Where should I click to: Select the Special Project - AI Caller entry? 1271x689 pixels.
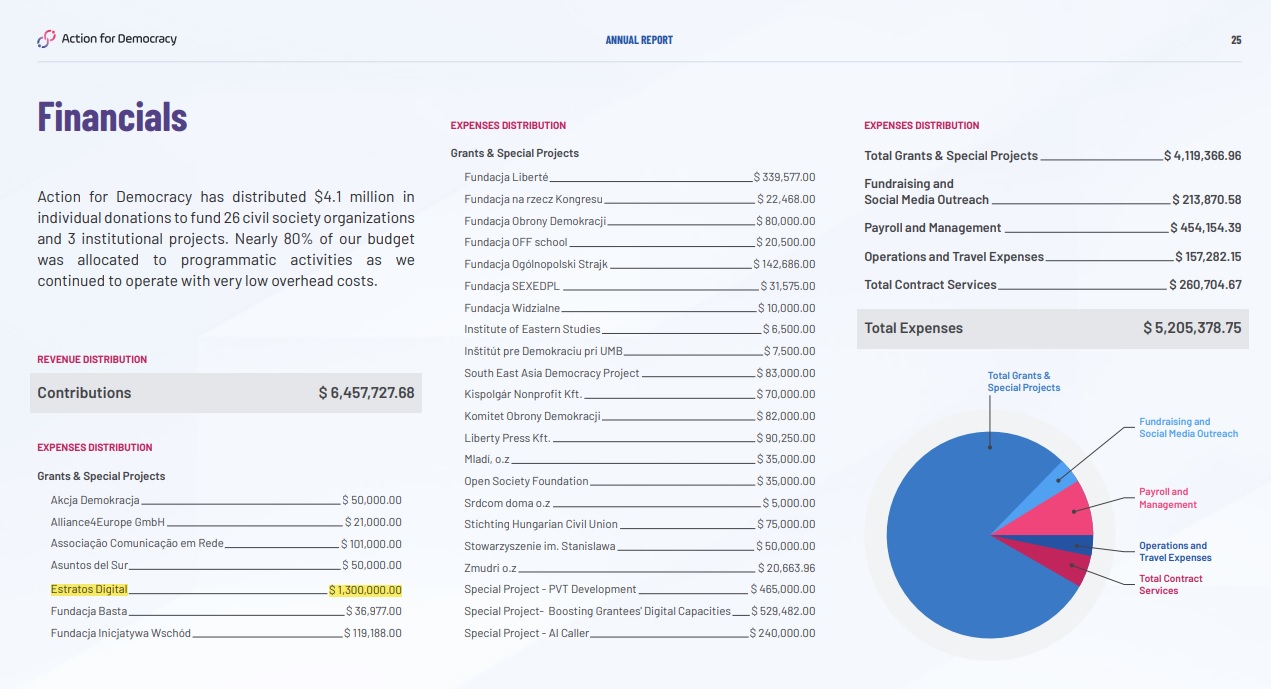click(x=526, y=633)
